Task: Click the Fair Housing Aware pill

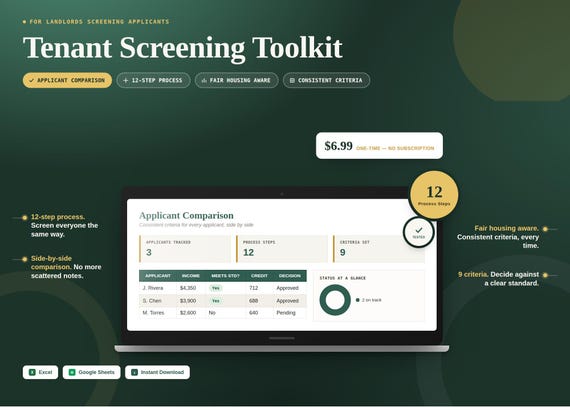Action: coord(236,80)
